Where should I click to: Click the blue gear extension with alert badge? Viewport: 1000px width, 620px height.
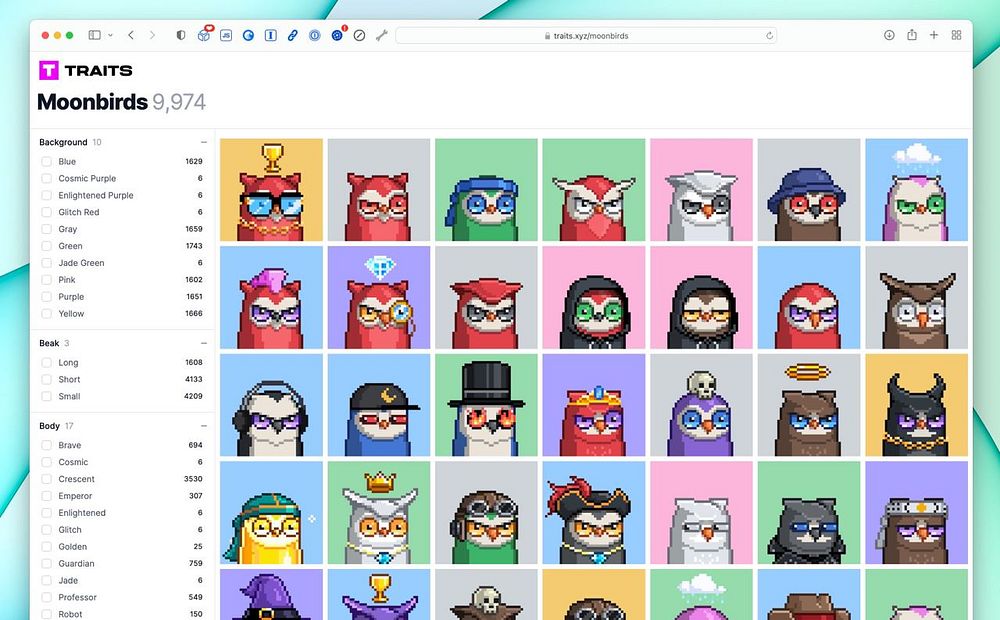pyautogui.click(x=337, y=35)
